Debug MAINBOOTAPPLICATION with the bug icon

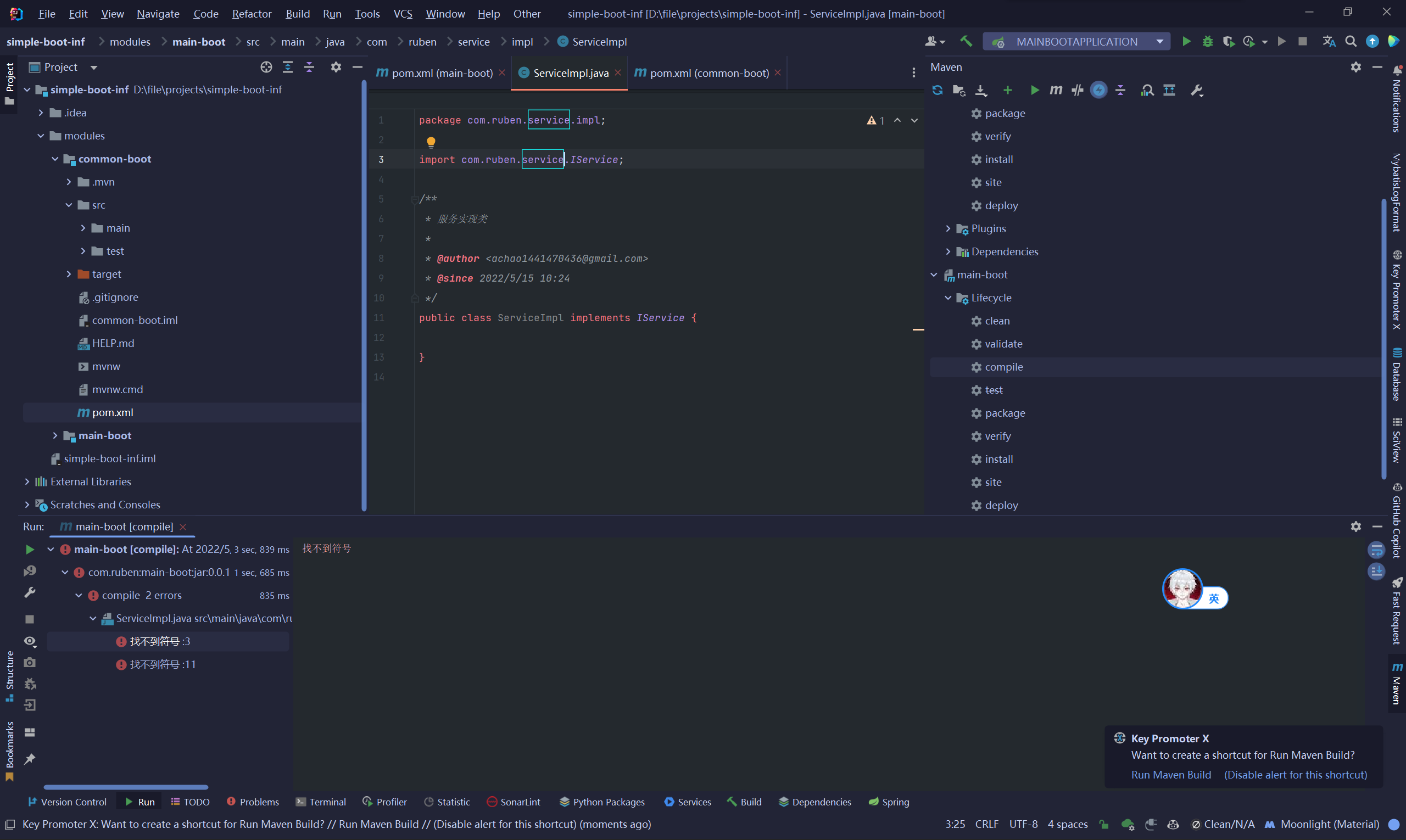(x=1207, y=41)
